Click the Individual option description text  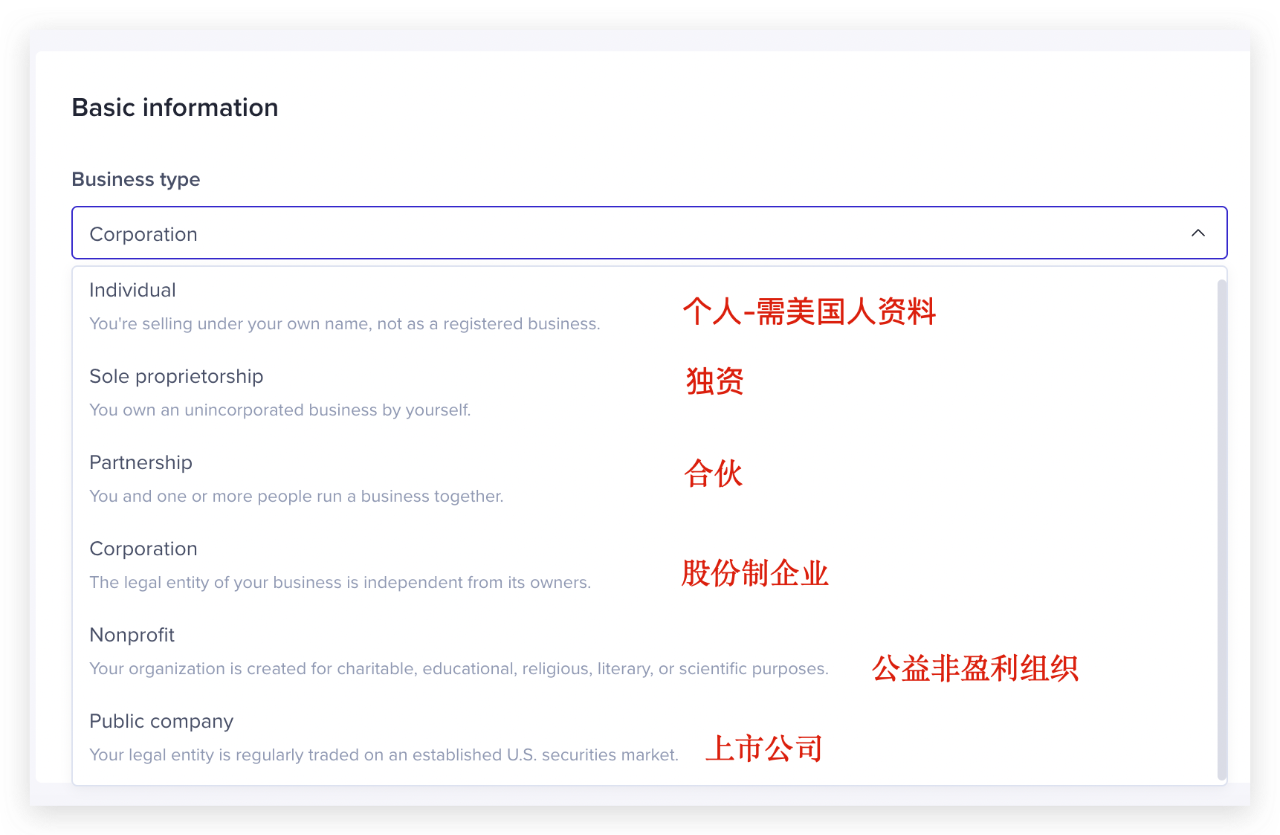(345, 323)
